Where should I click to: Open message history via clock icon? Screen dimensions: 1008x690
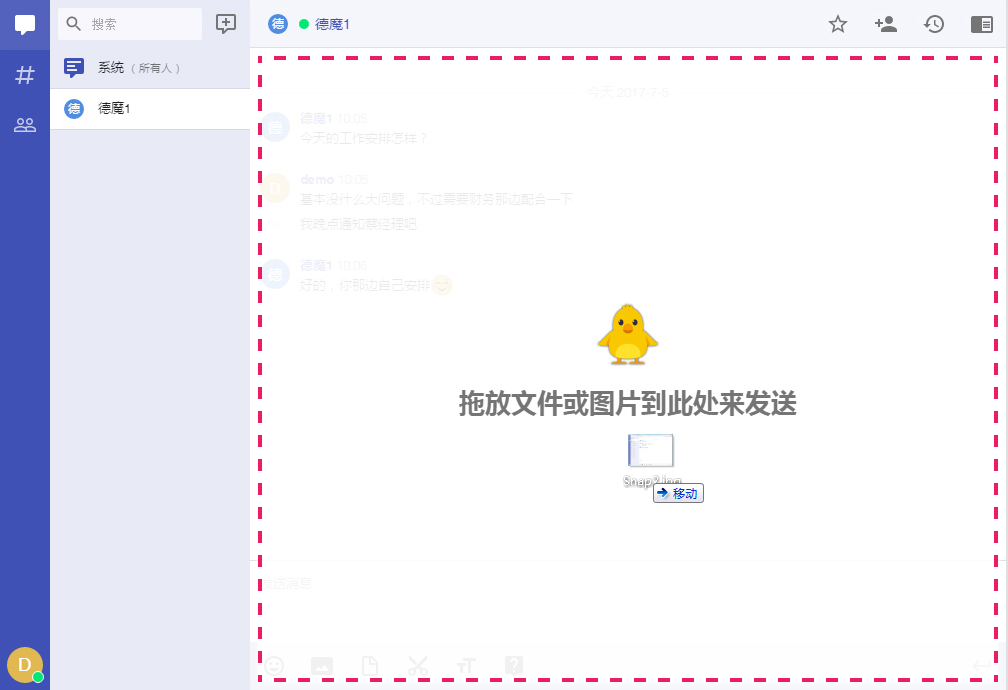tap(934, 24)
